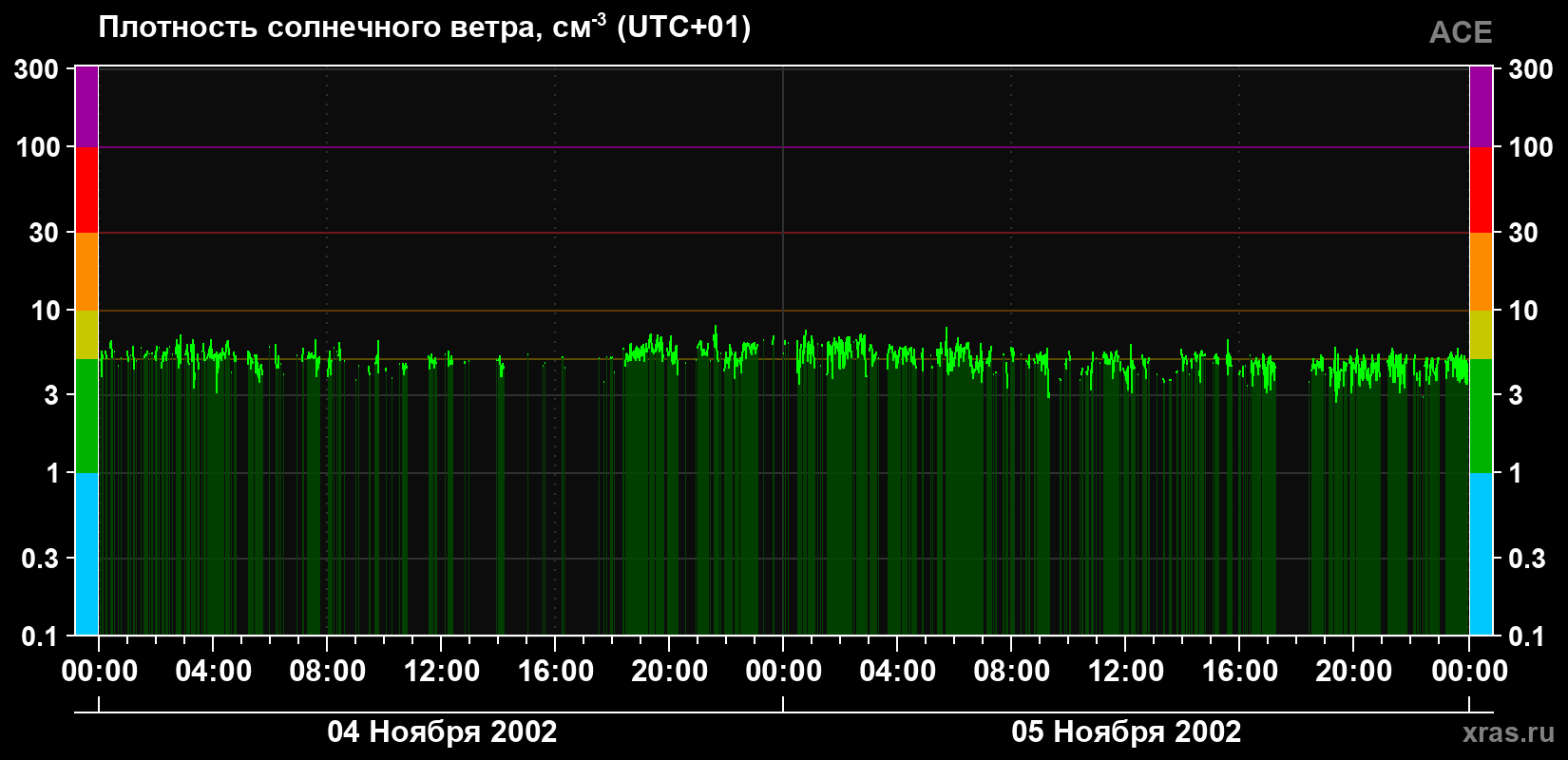Open the xras.ru watermark link

1508,732
